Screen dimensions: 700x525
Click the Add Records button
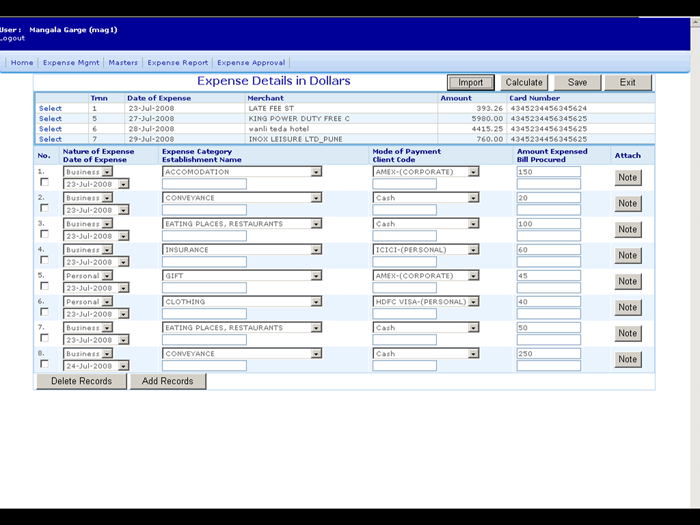pos(168,381)
